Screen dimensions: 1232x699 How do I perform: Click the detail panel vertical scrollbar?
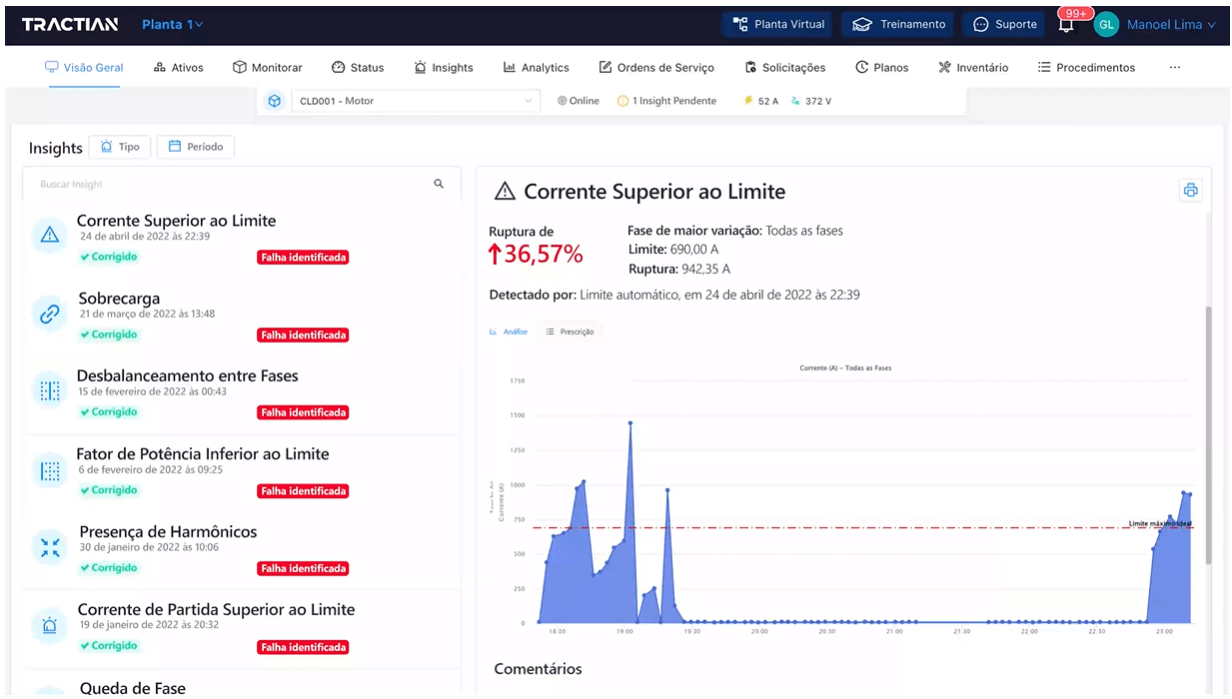(x=1208, y=435)
